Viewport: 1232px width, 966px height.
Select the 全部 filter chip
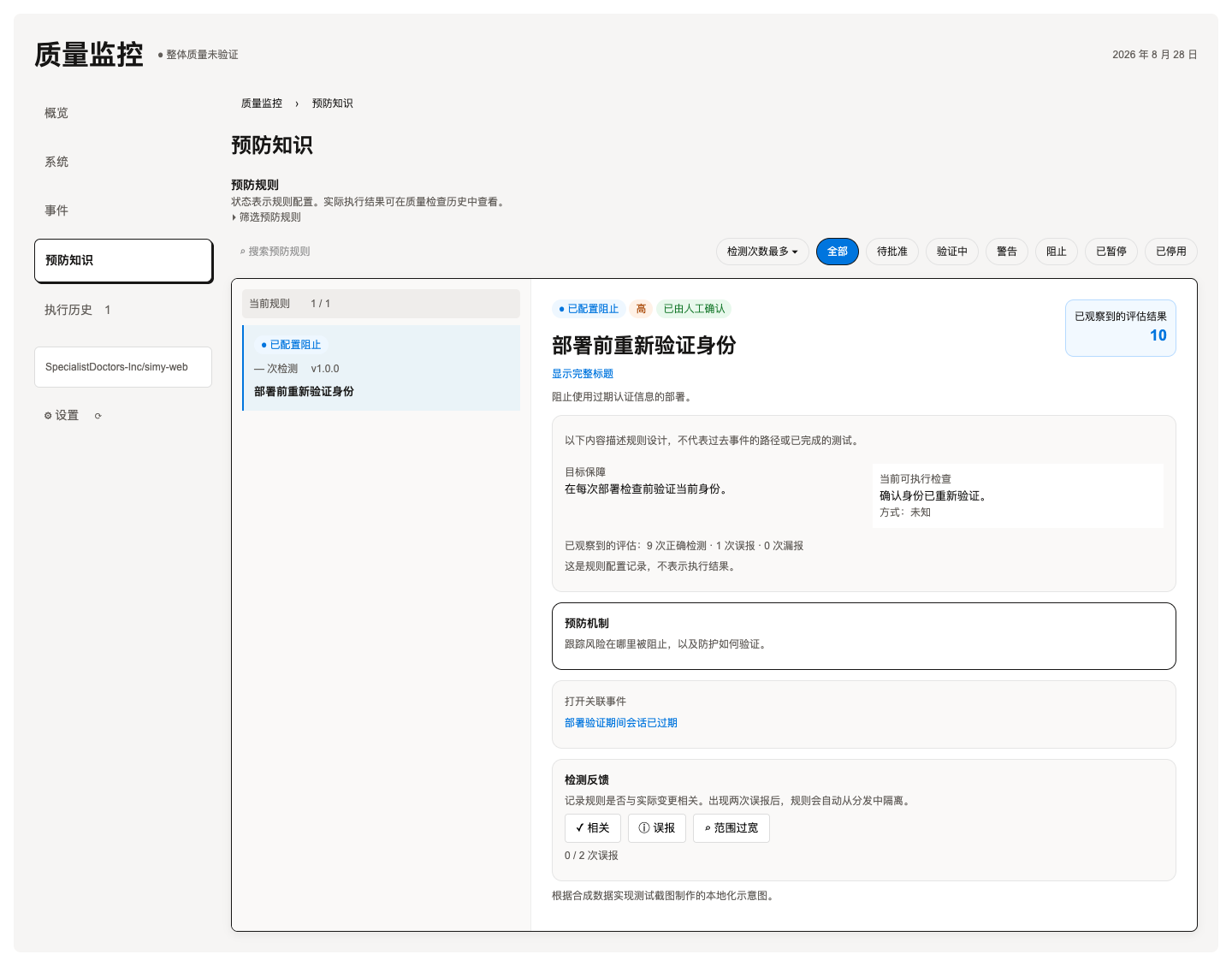point(838,252)
